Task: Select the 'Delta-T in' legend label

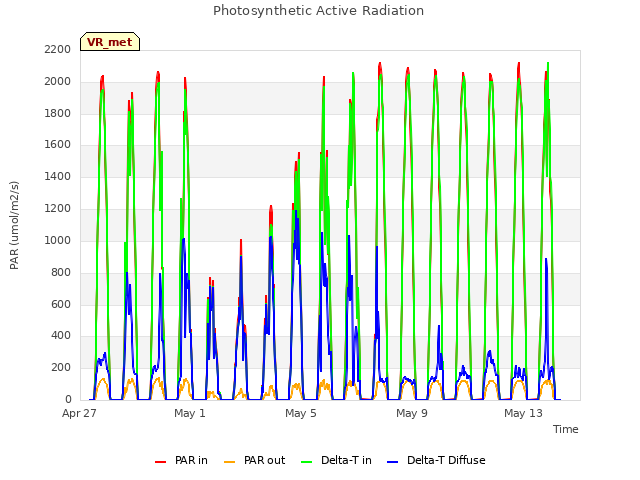Action: 346,460
